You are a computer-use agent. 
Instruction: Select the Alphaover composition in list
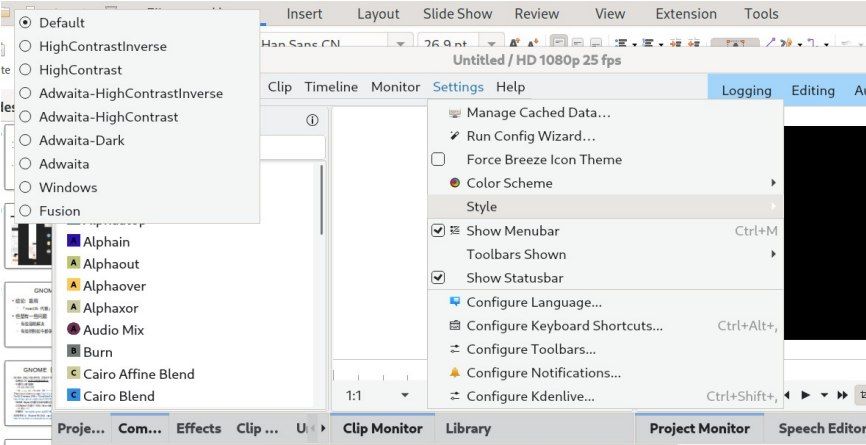tap(114, 286)
